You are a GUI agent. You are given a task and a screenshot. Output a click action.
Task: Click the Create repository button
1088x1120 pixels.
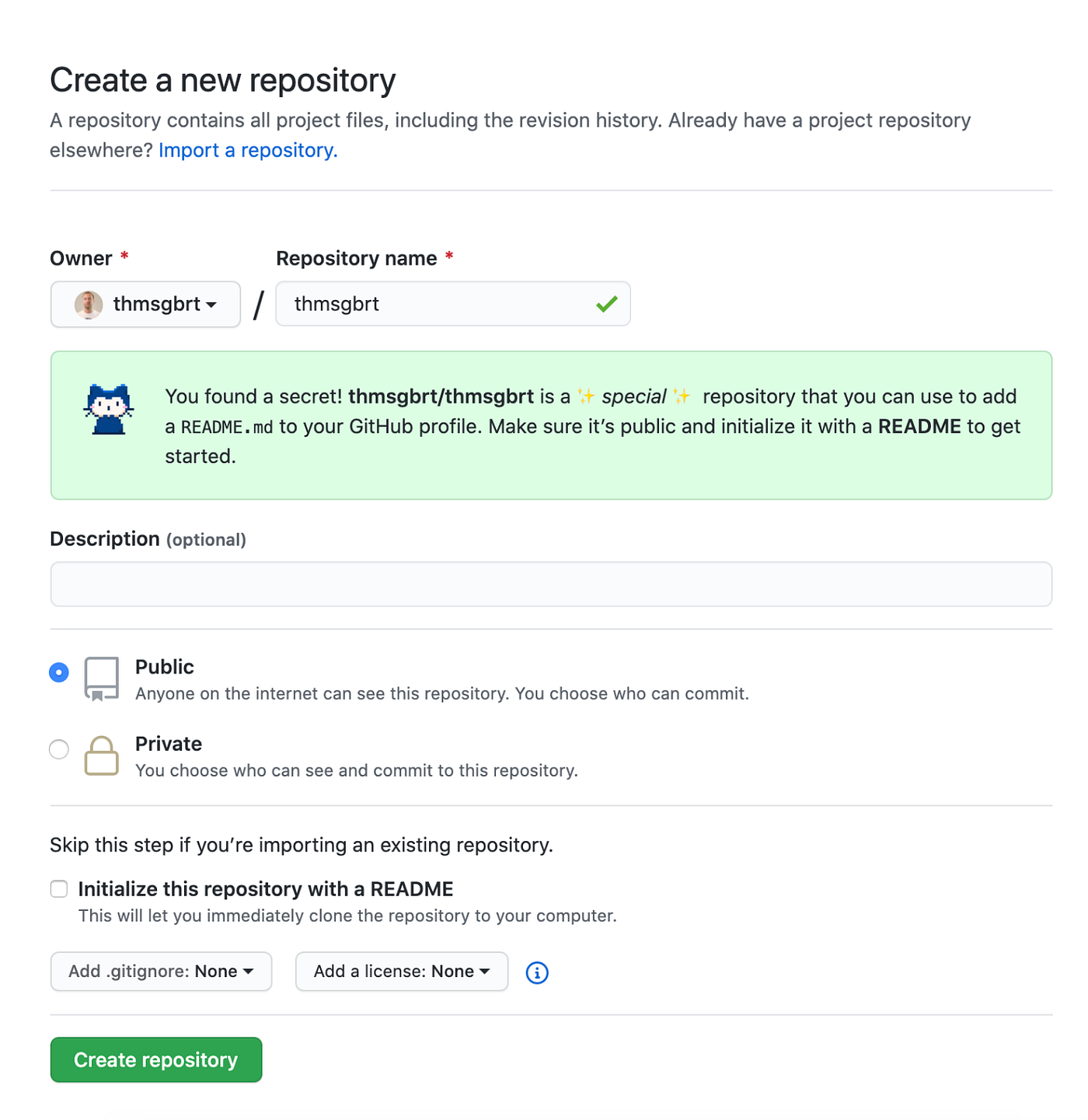click(155, 1059)
